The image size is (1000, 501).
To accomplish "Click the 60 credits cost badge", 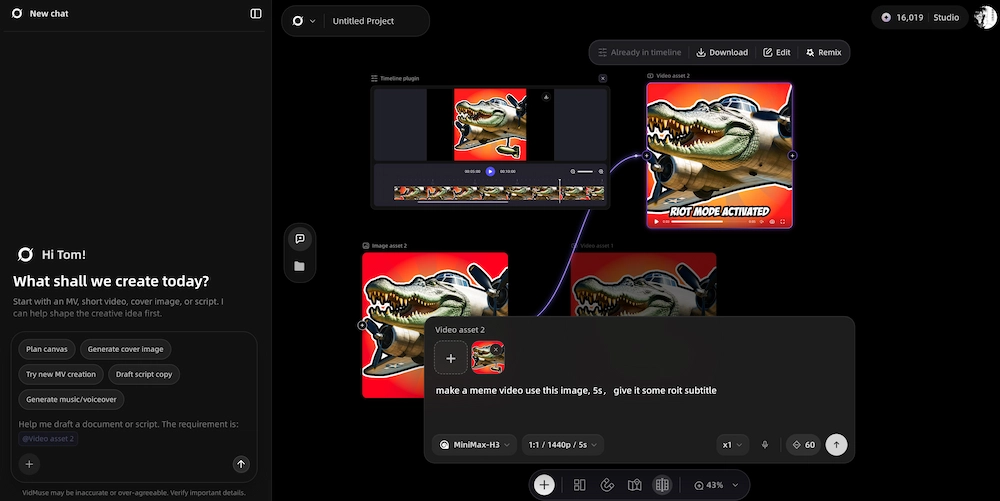I will [803, 445].
